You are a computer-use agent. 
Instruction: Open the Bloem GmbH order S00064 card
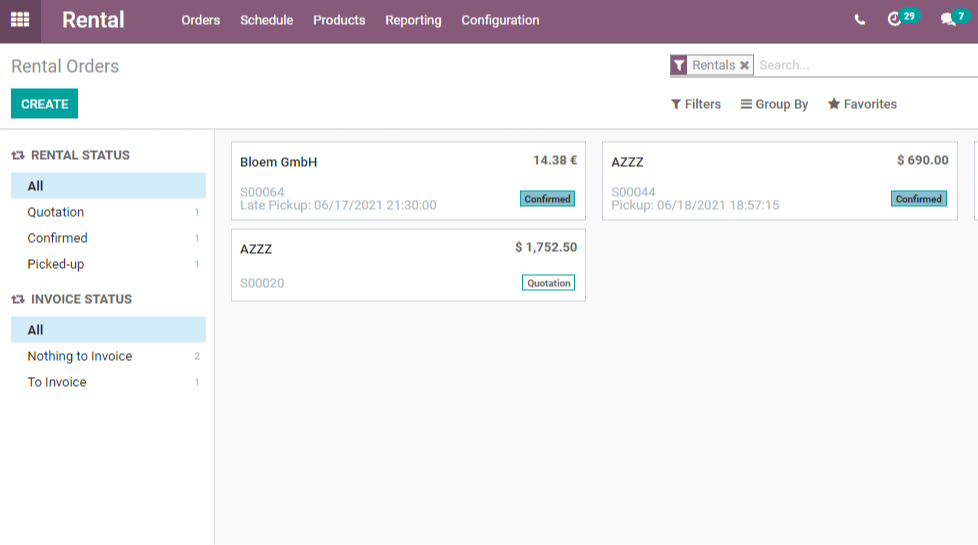click(x=408, y=181)
